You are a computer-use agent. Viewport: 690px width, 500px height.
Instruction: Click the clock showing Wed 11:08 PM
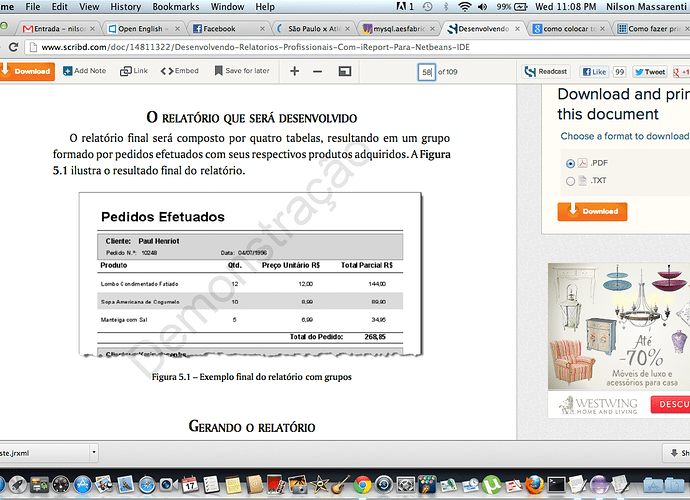[x=565, y=7]
